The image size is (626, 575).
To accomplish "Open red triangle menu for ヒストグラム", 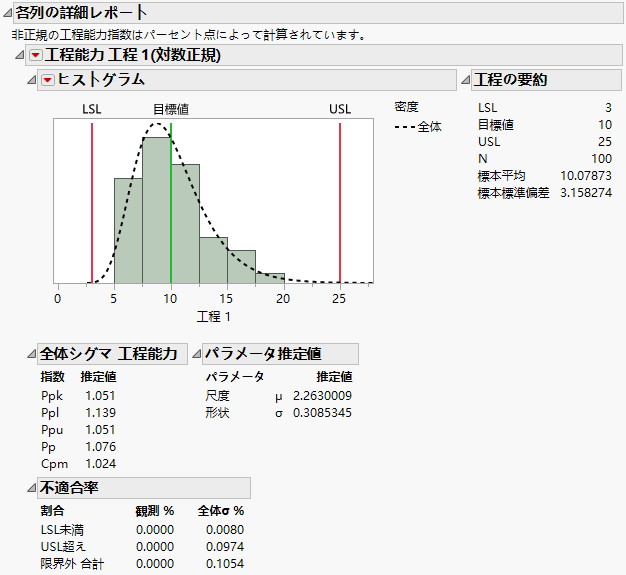I will (x=48, y=80).
